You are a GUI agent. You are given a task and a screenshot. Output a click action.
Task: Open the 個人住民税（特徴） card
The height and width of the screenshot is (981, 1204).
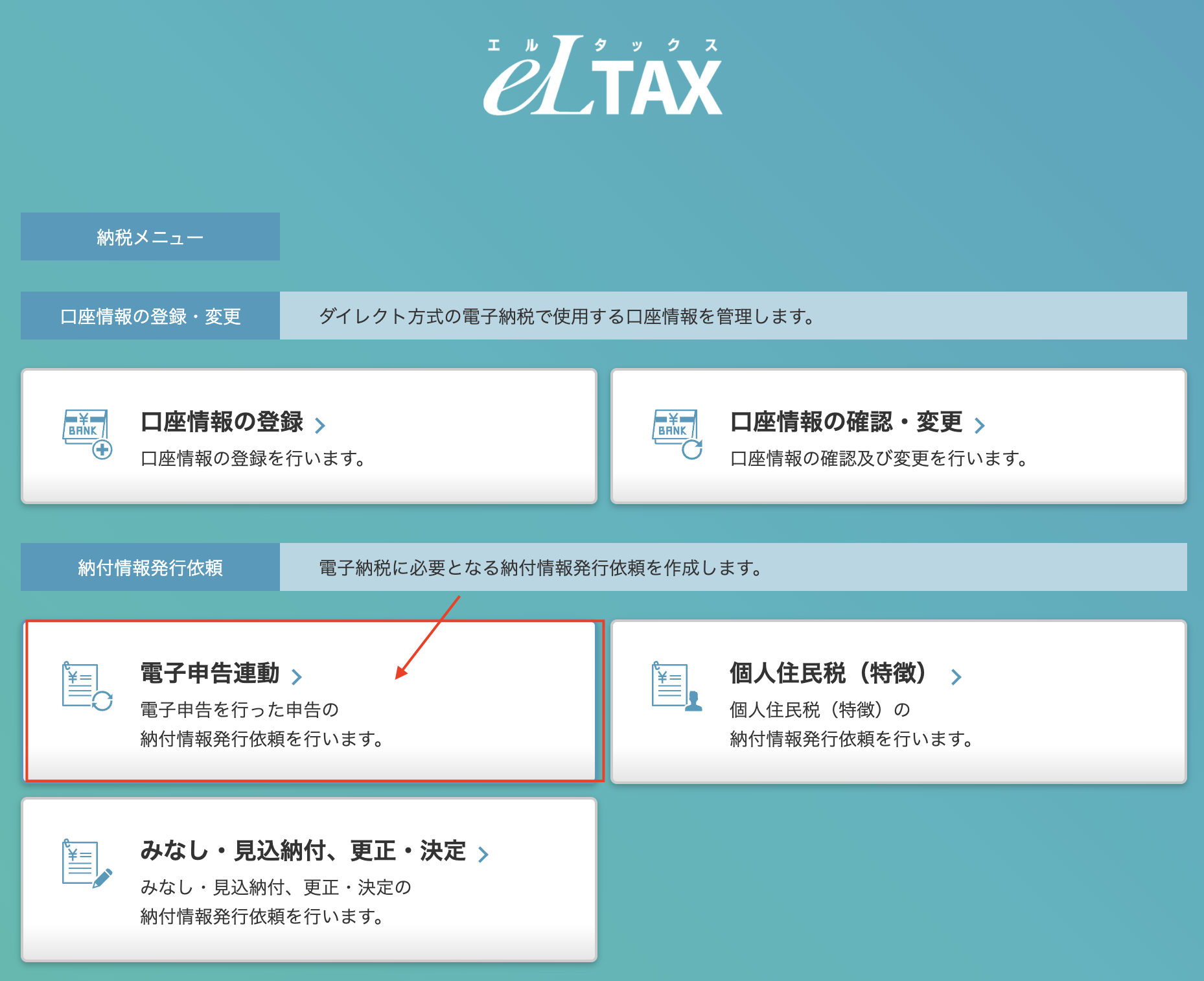(899, 702)
